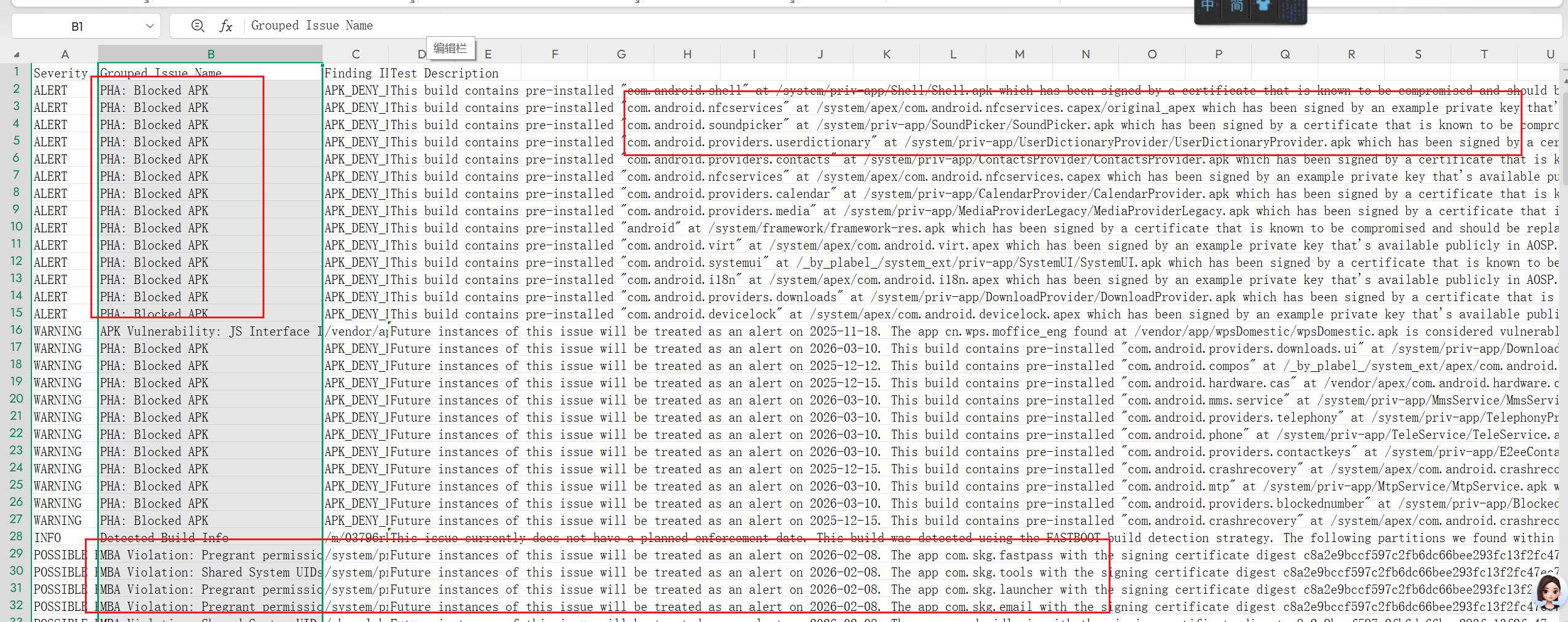The height and width of the screenshot is (622, 1568).
Task: Select column E header
Action: click(x=488, y=54)
